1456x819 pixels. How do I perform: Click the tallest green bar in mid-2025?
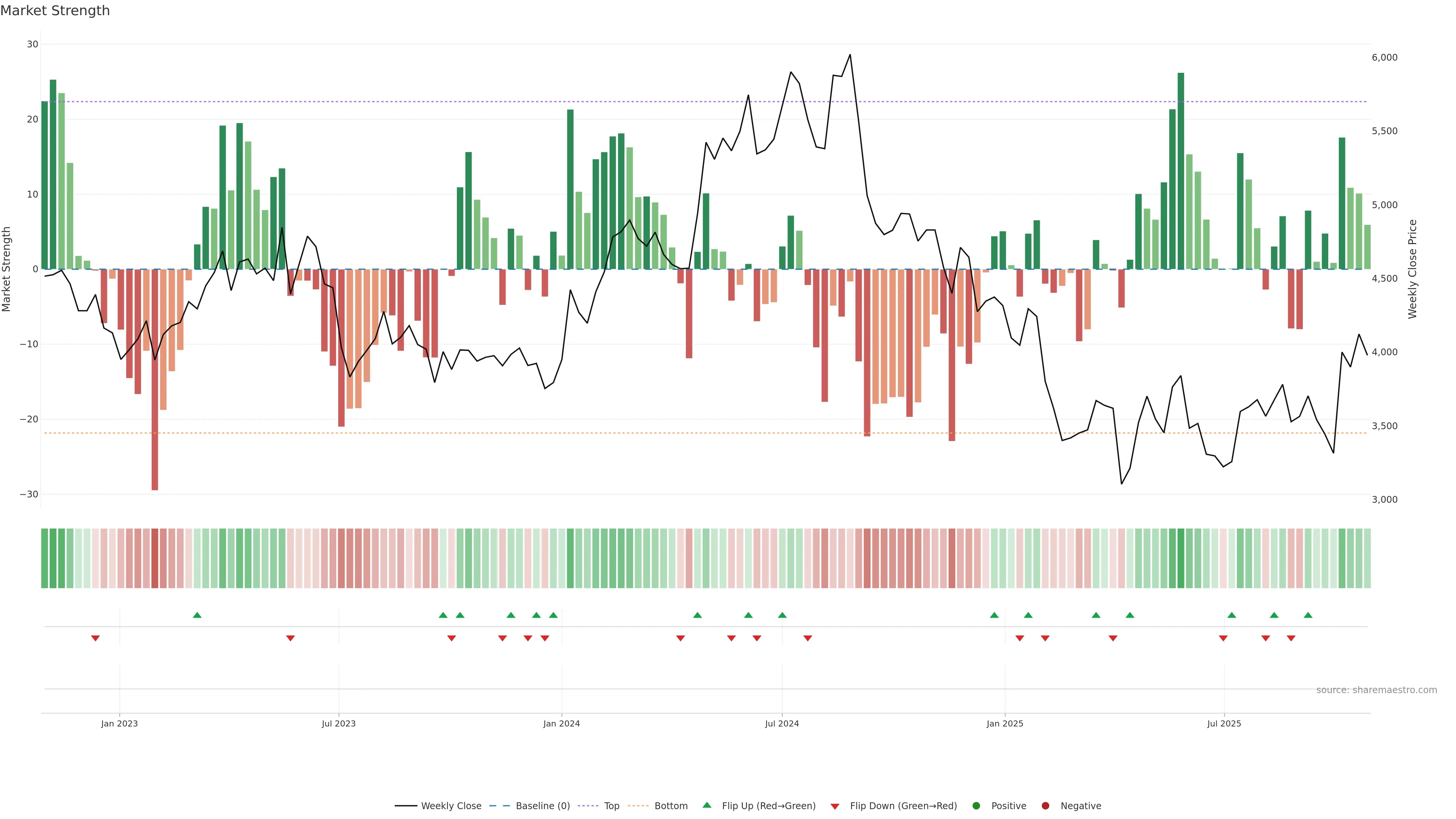click(1181, 169)
